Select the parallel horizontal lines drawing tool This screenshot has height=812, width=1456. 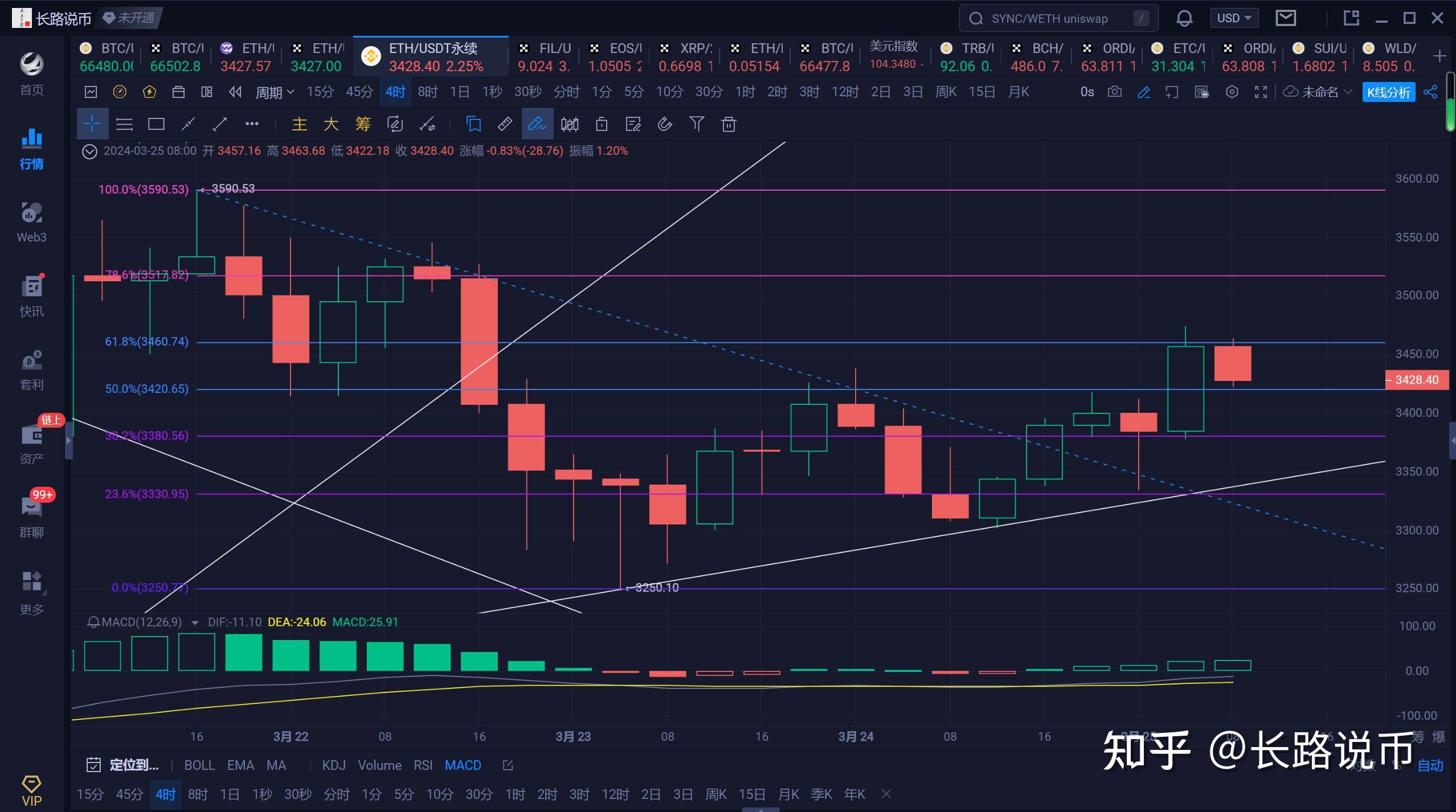(124, 124)
